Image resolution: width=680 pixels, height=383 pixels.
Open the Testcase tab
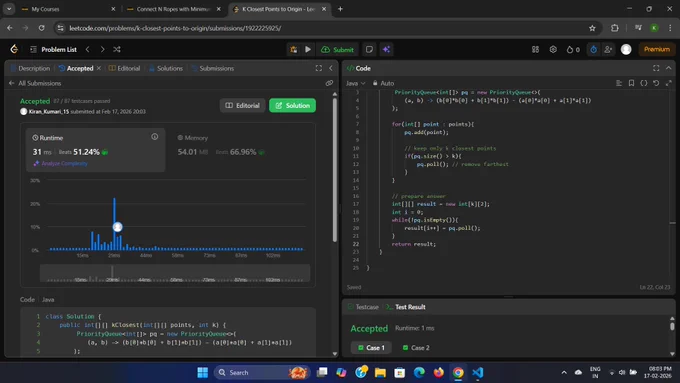tap(363, 307)
